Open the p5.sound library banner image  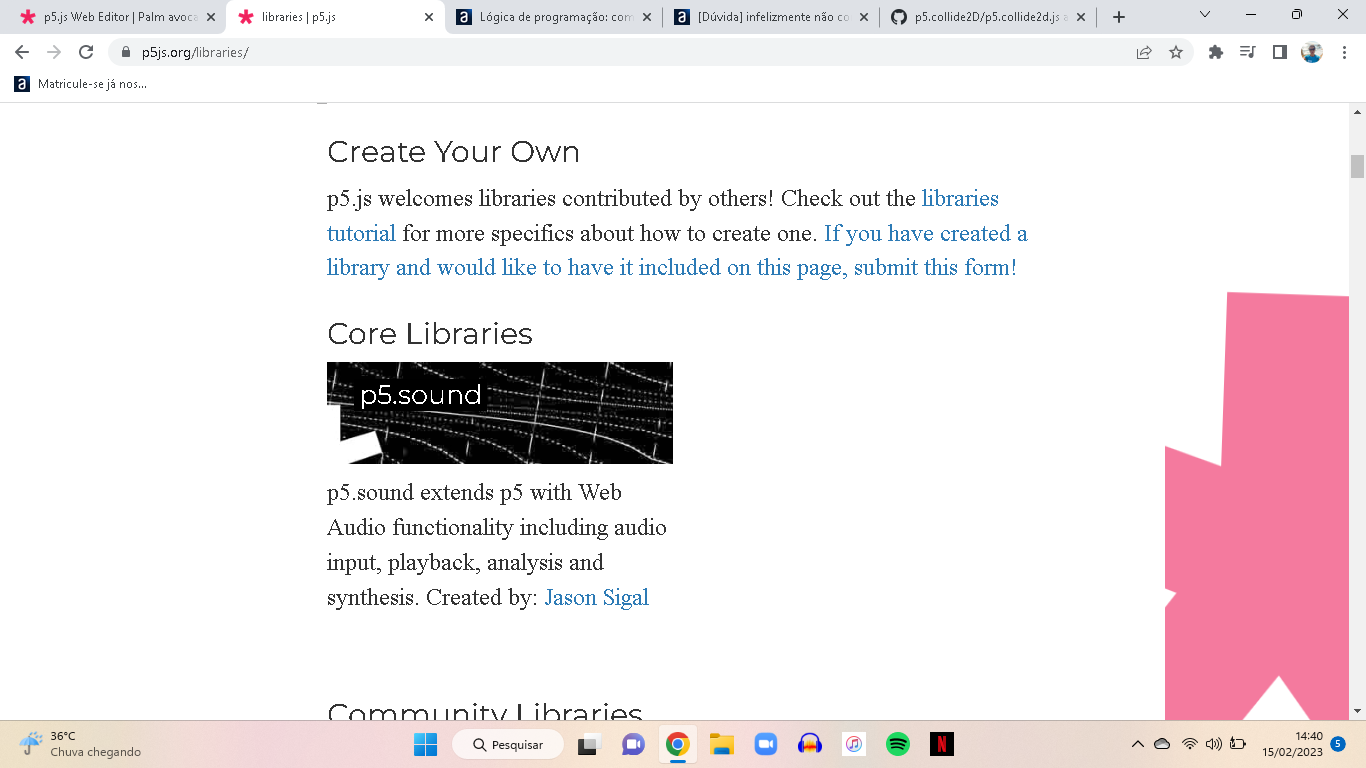(x=500, y=413)
